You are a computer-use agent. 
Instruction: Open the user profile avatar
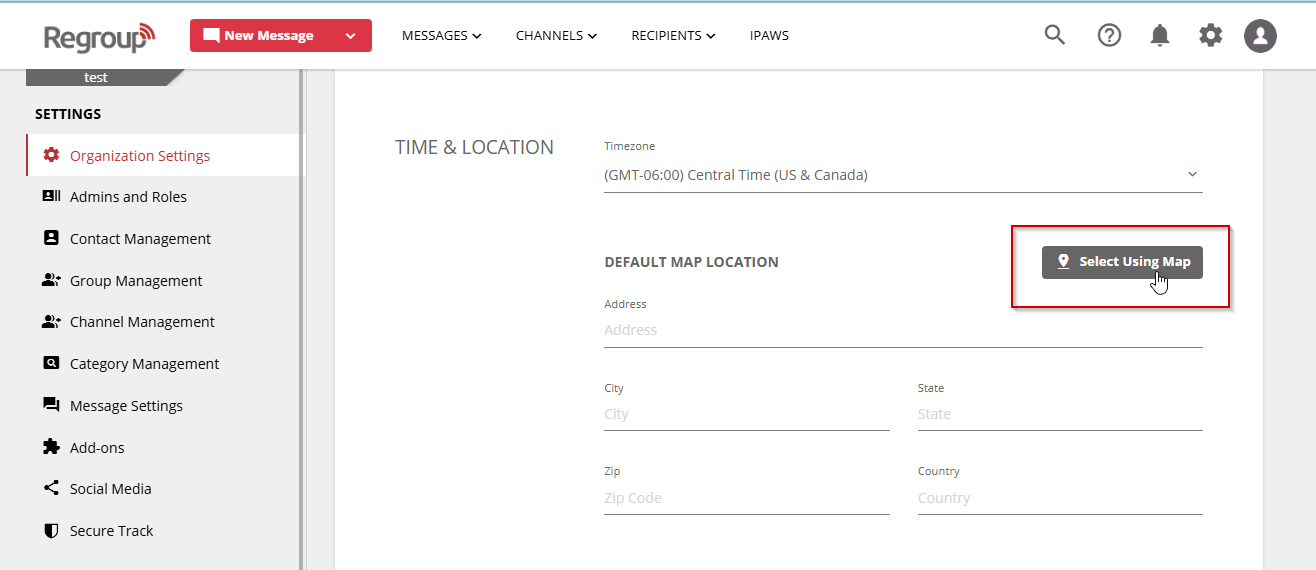1260,36
